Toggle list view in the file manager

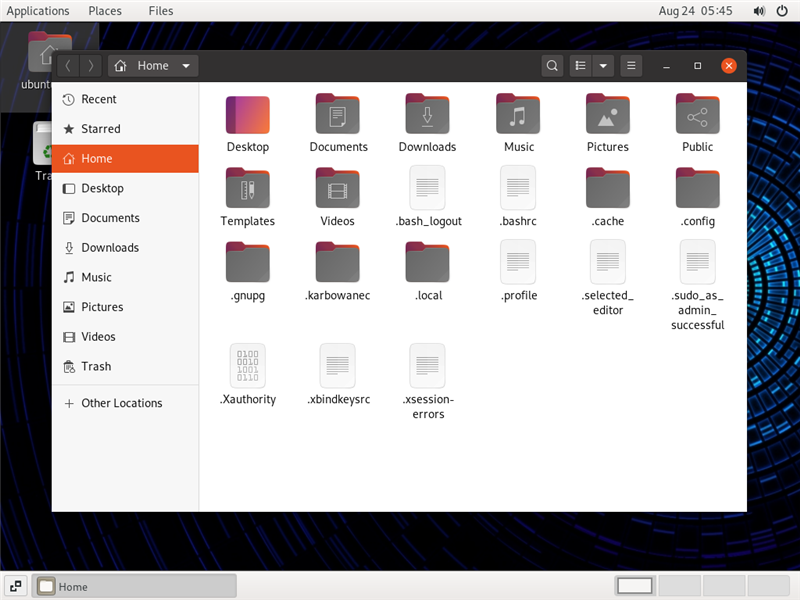[580, 66]
